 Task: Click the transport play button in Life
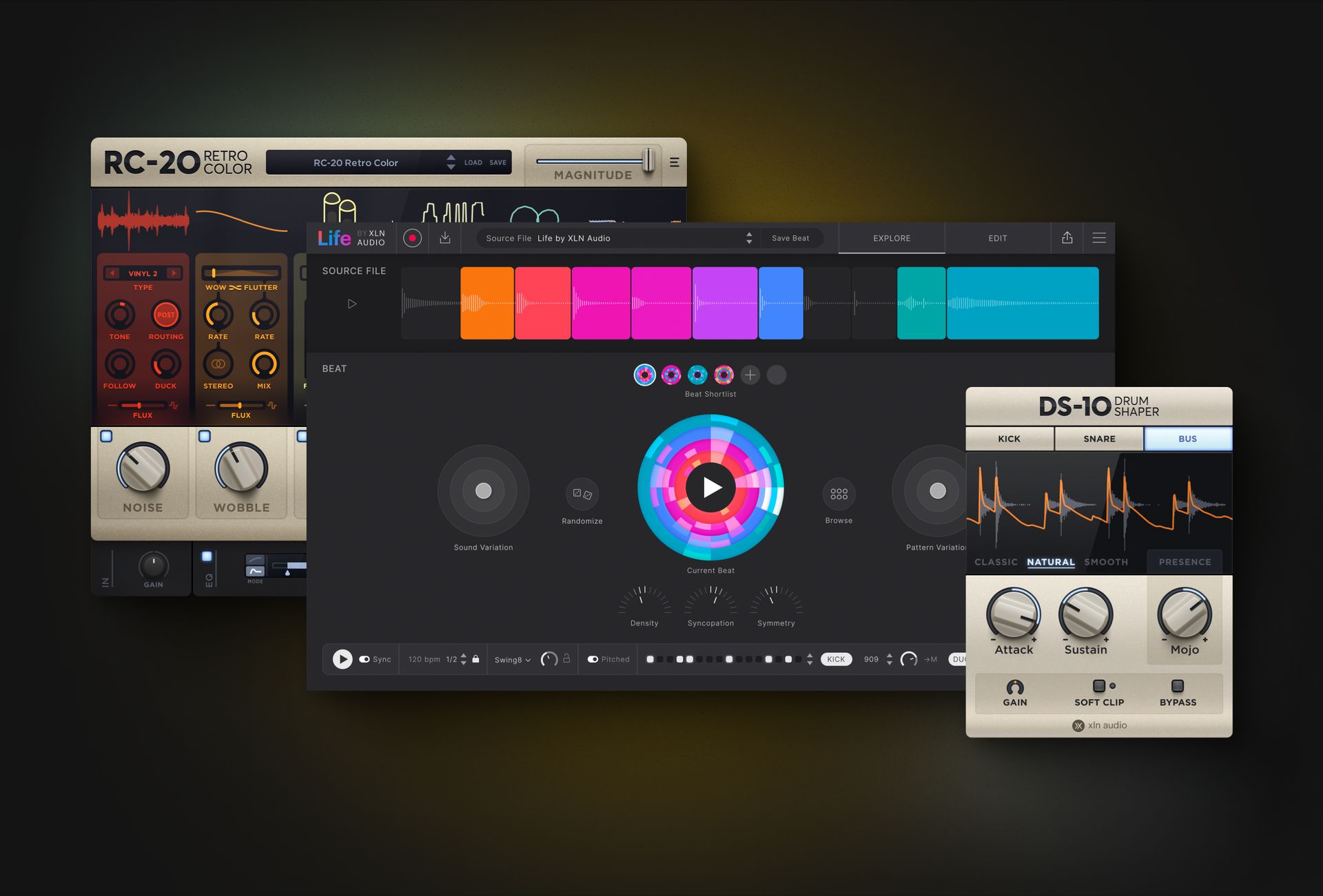pyautogui.click(x=342, y=659)
